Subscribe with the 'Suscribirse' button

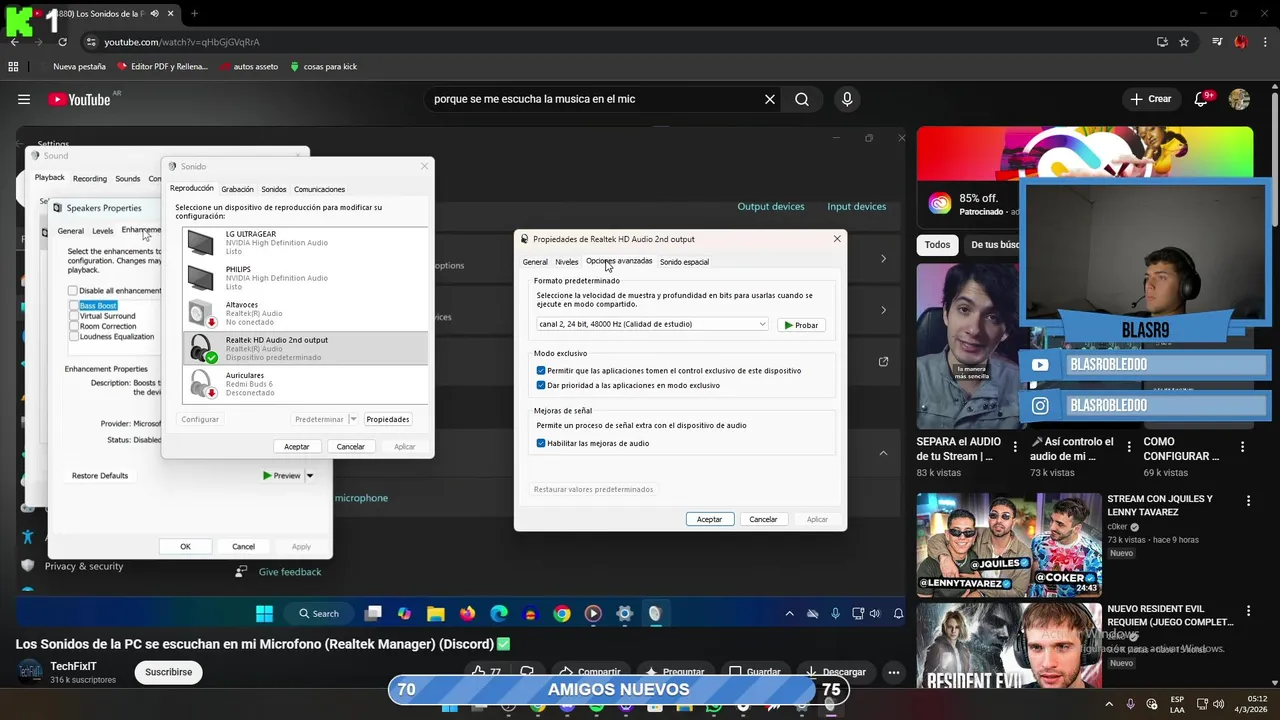168,672
